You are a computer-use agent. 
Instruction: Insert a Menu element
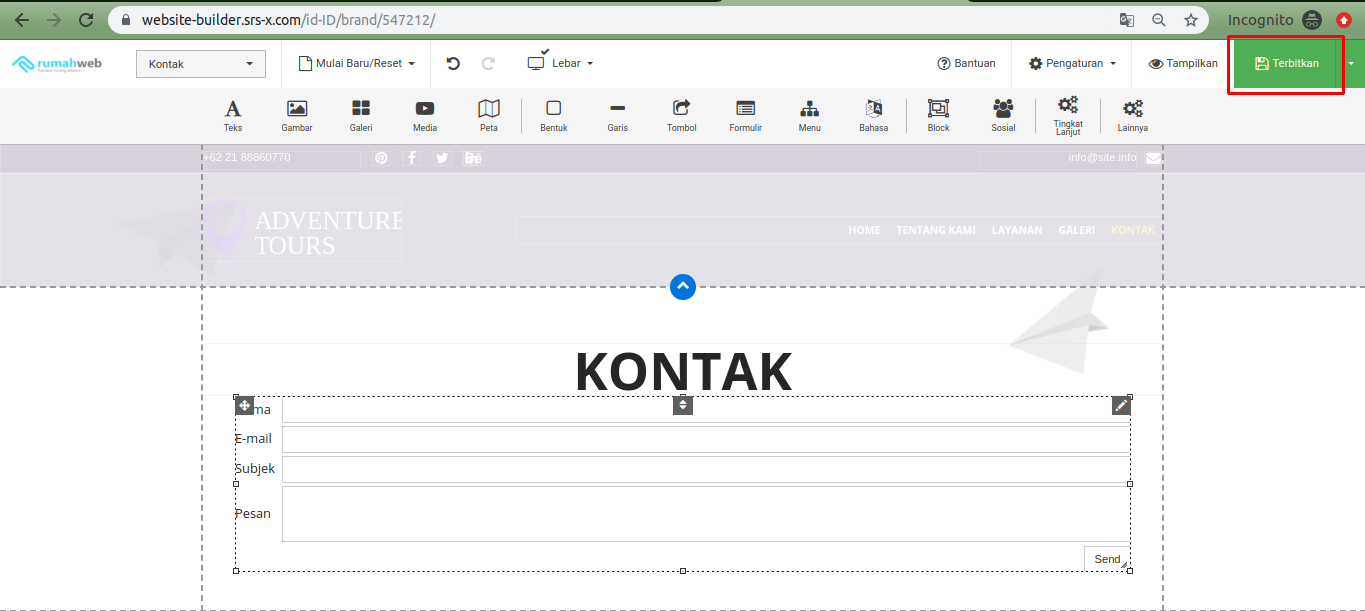pyautogui.click(x=810, y=115)
